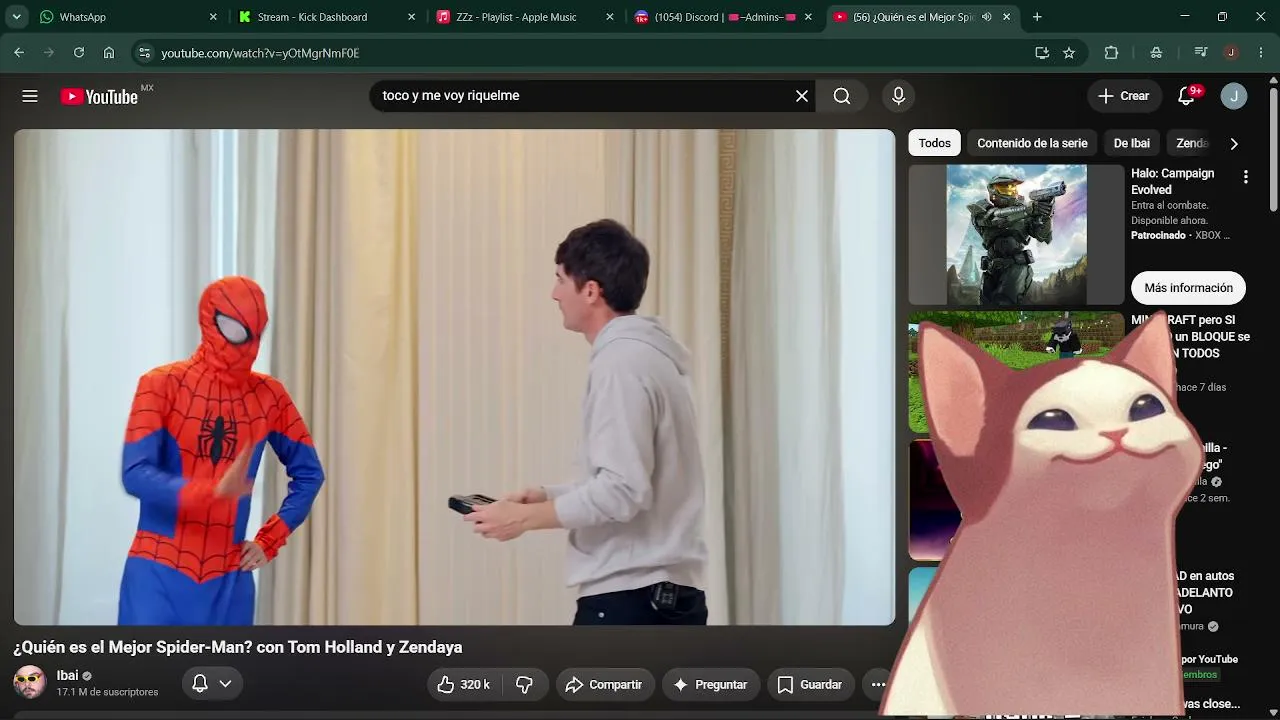Open the subscription notification bell dropdown

tap(212, 684)
